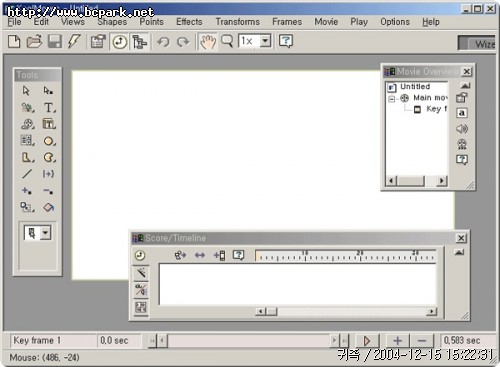The height and width of the screenshot is (367, 500).
Task: Select the circle shape tool
Action: click(49, 141)
